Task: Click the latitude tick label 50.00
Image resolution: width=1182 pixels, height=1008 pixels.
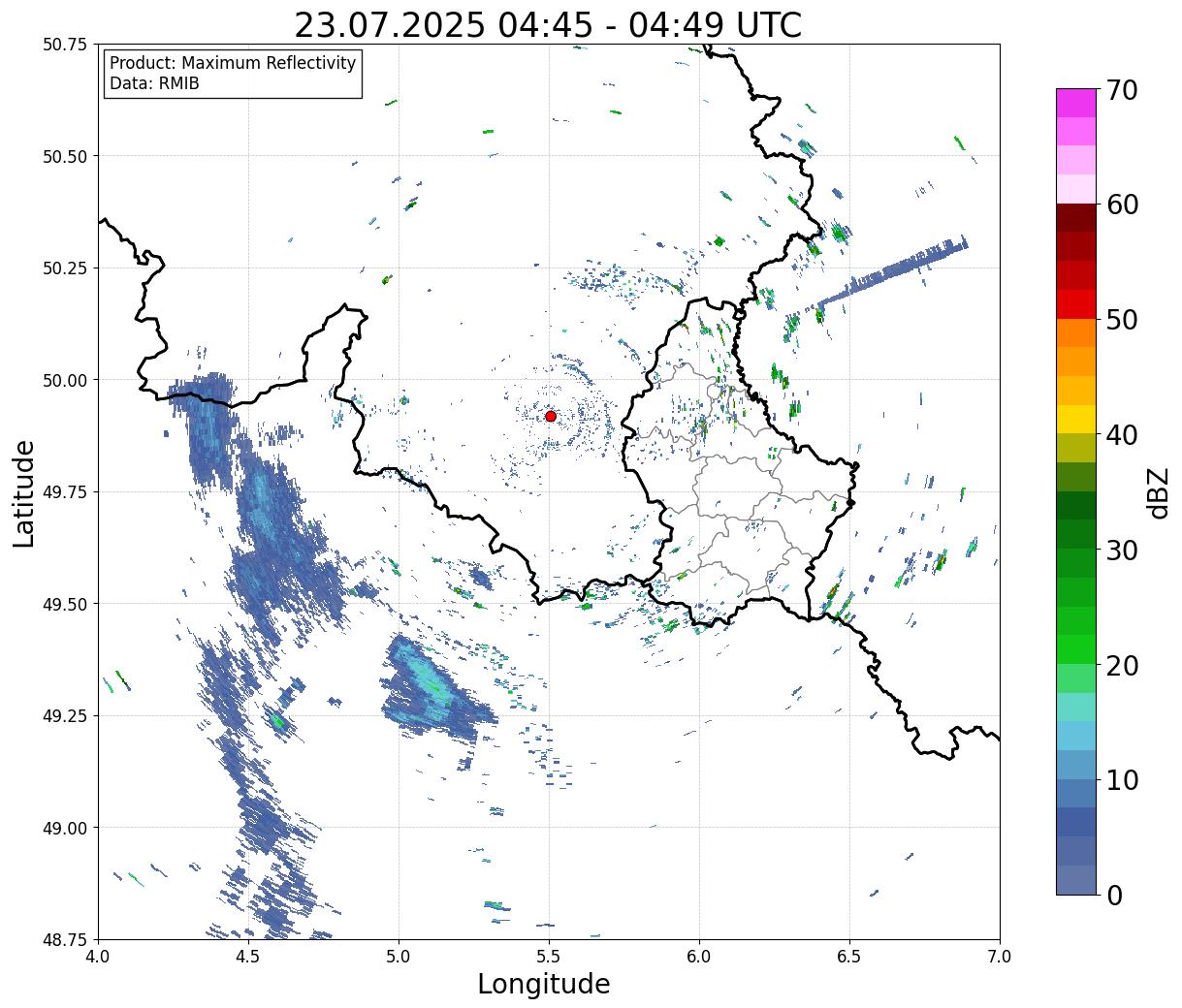Action: 64,380
